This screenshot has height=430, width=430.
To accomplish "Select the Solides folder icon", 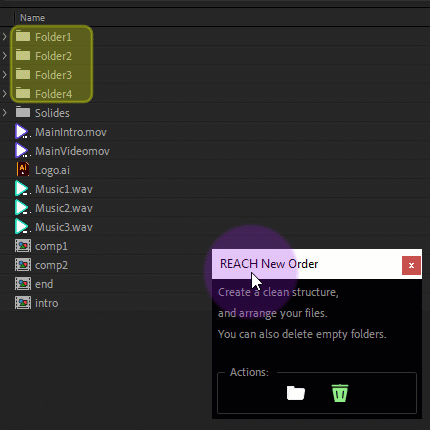I will point(23,112).
